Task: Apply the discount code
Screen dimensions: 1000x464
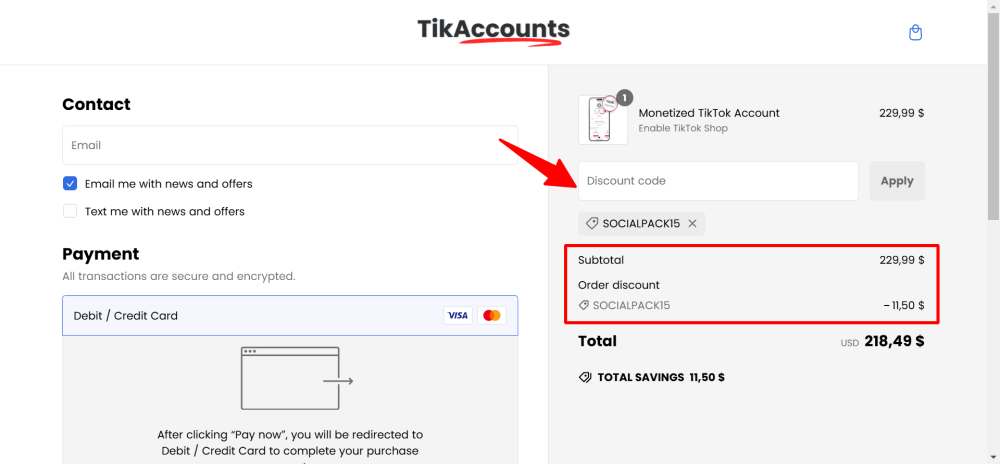Action: 897,181
